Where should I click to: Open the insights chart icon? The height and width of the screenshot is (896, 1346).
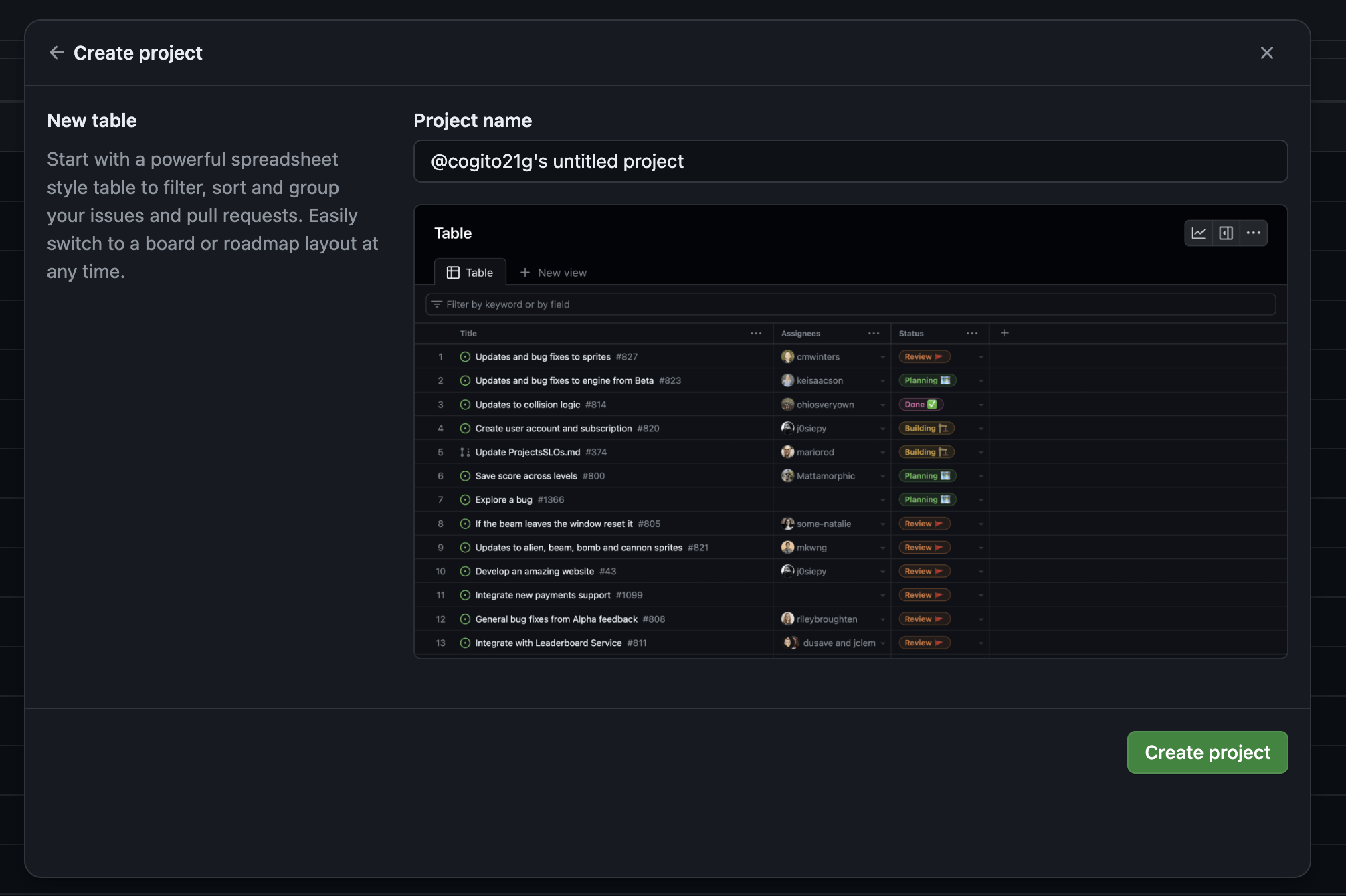1198,233
